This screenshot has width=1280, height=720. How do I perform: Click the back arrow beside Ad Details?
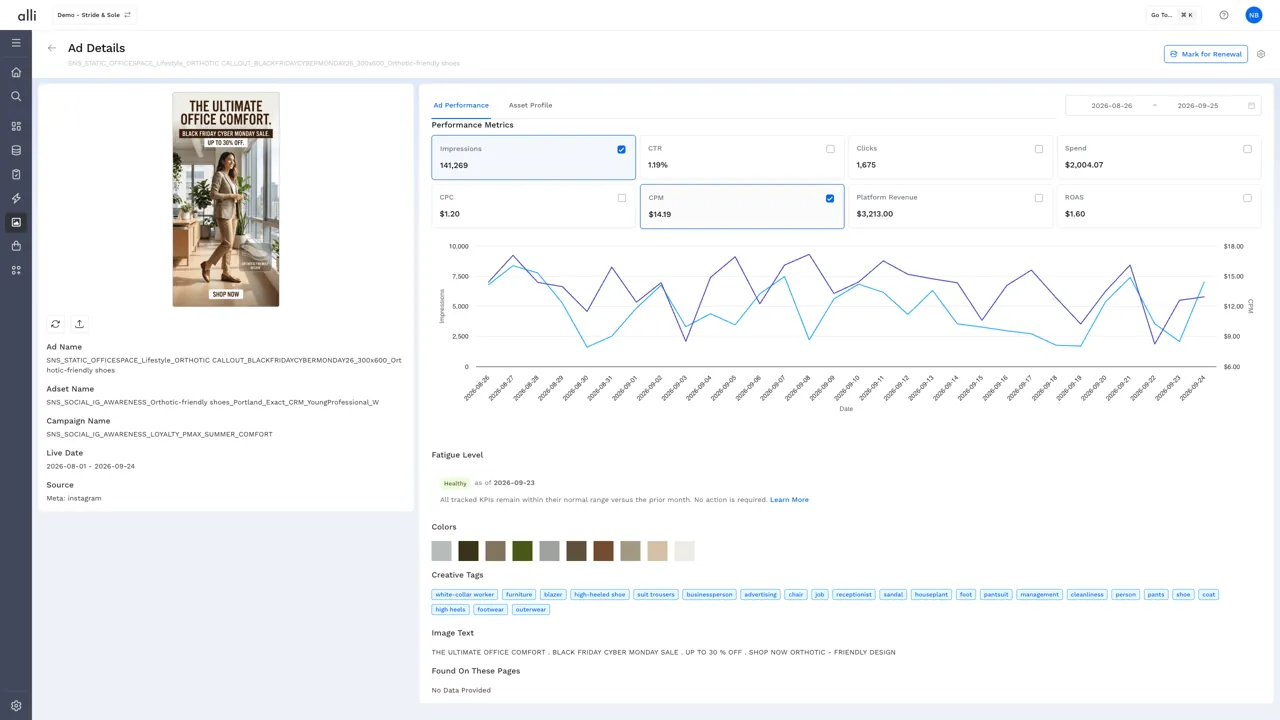tap(52, 48)
